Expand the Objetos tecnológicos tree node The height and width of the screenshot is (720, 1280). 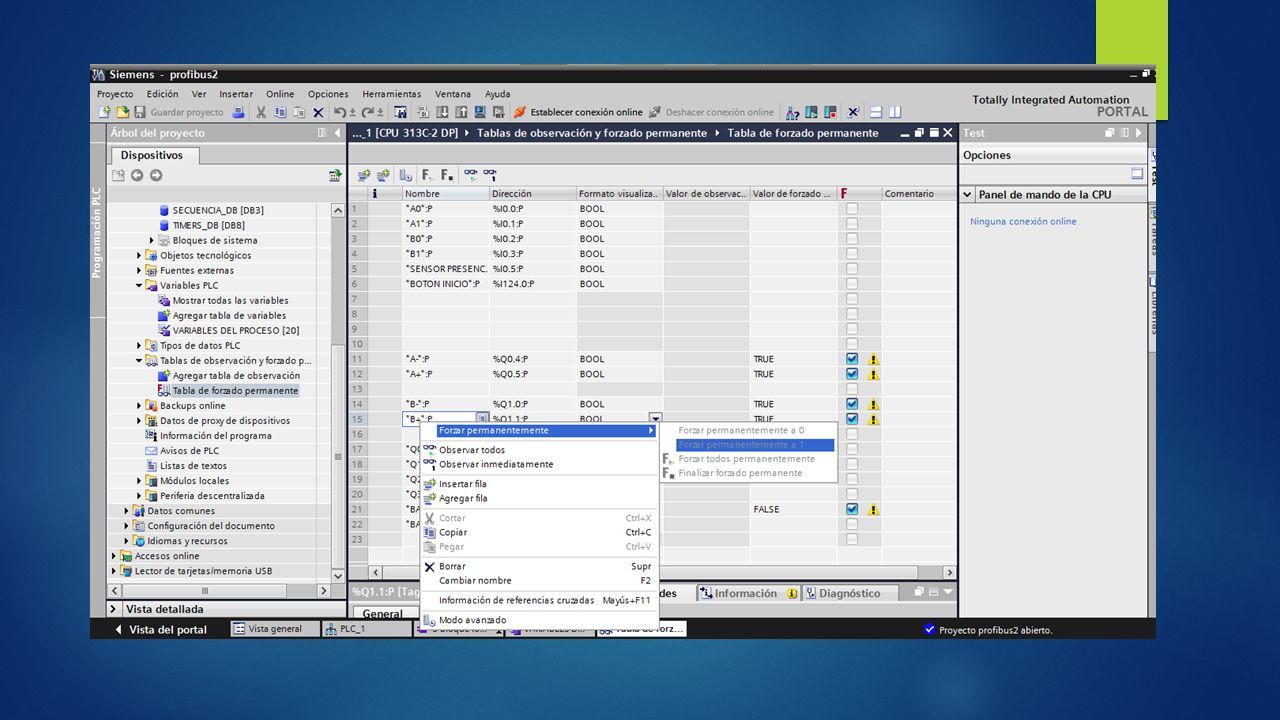pyautogui.click(x=140, y=255)
